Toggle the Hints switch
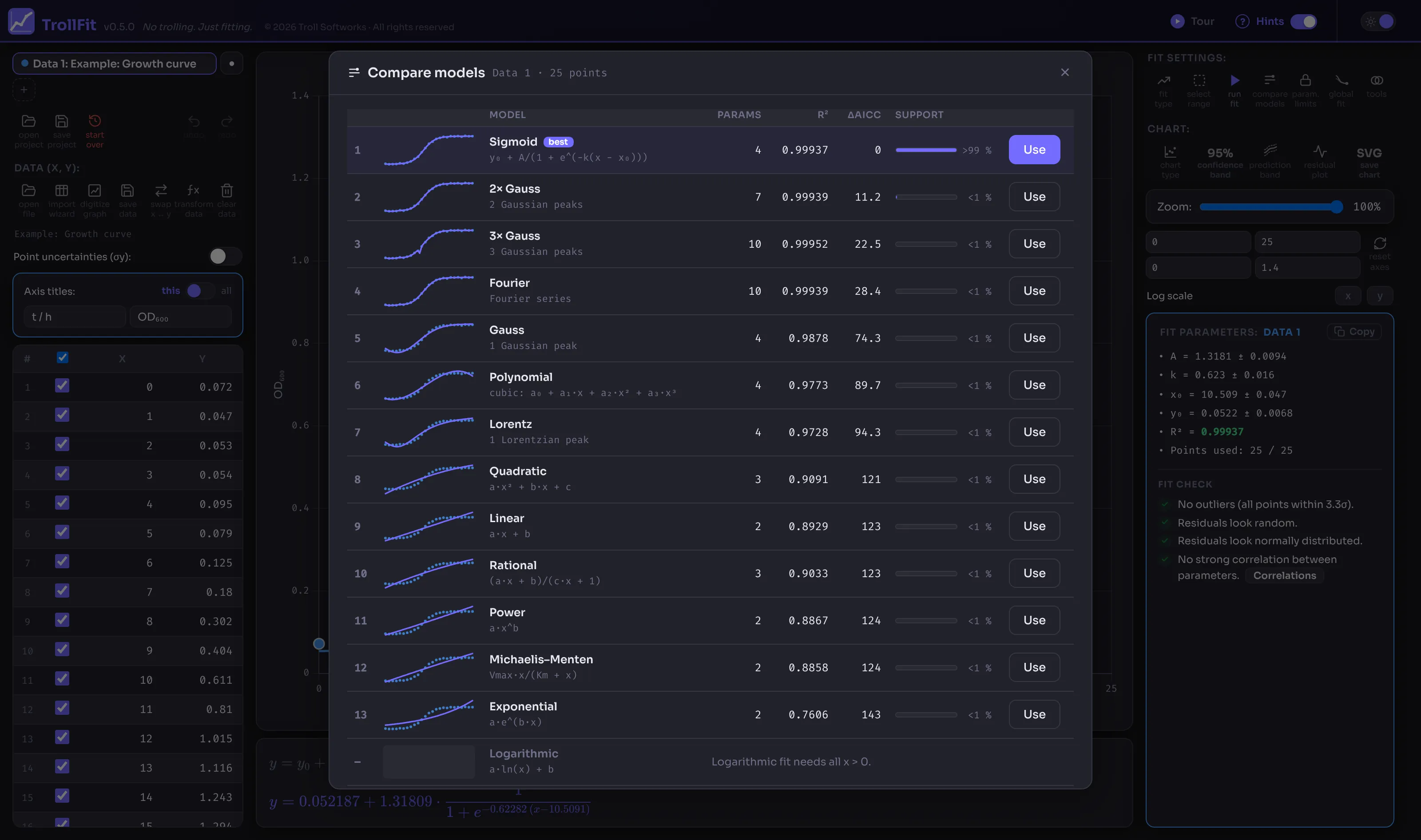 pyautogui.click(x=1304, y=21)
